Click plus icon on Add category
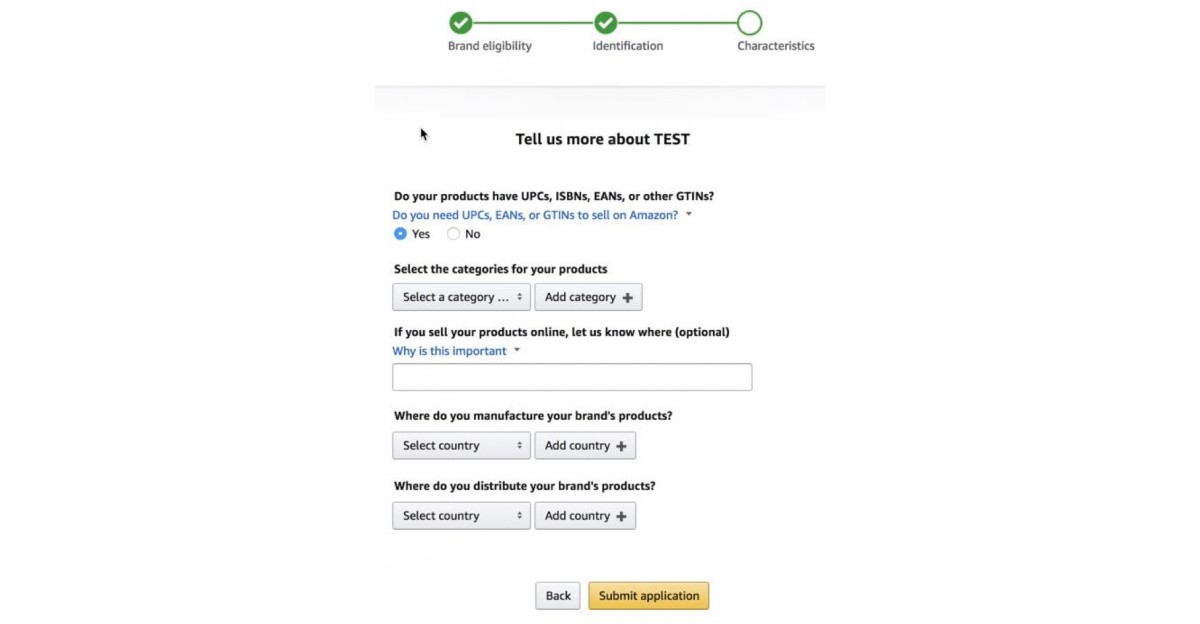Image resolution: width=1200 pixels, height=624 pixels. point(628,298)
